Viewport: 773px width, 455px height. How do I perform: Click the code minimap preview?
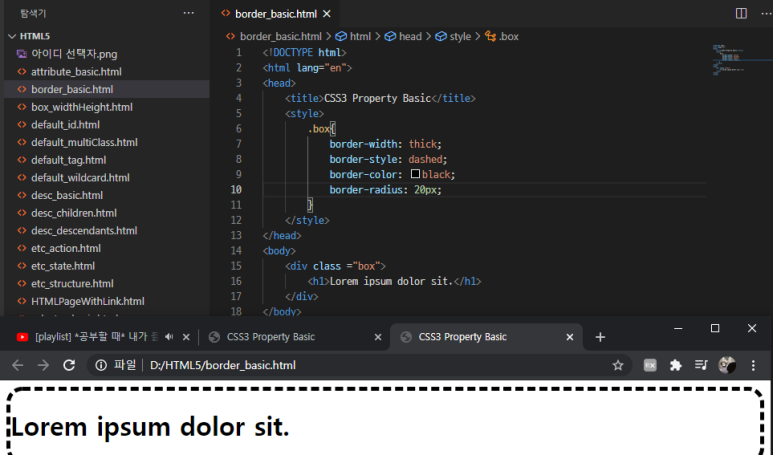pyautogui.click(x=729, y=60)
